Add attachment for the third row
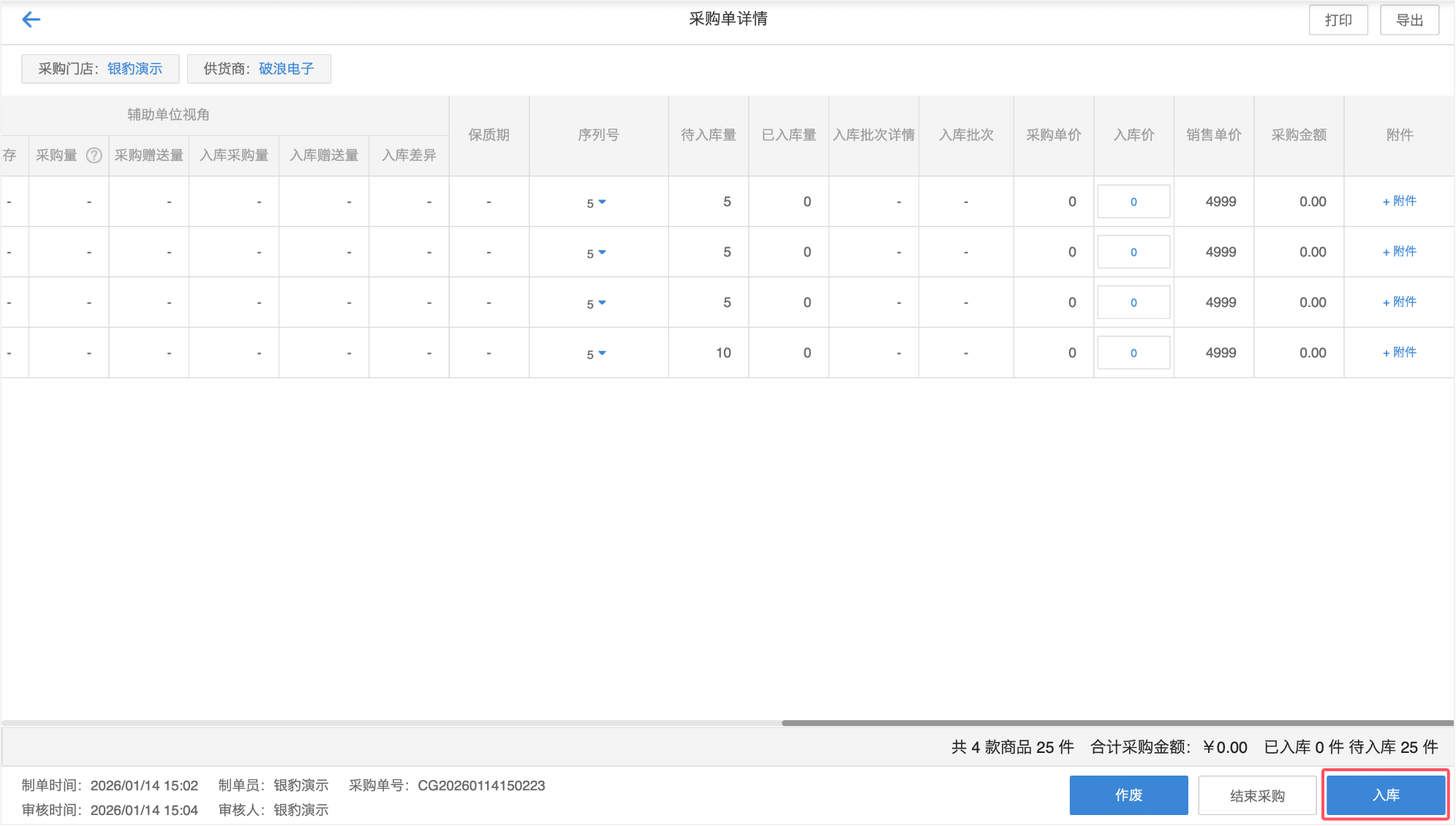This screenshot has height=826, width=1456. click(1399, 302)
